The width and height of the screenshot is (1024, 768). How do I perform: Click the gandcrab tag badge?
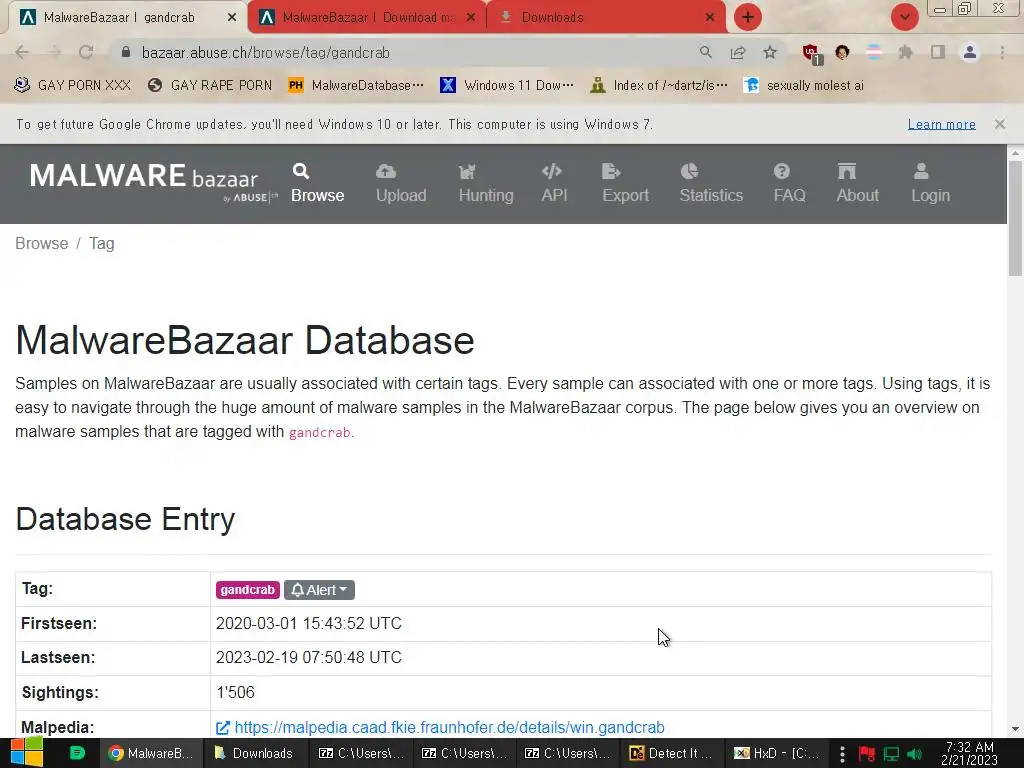coord(248,590)
